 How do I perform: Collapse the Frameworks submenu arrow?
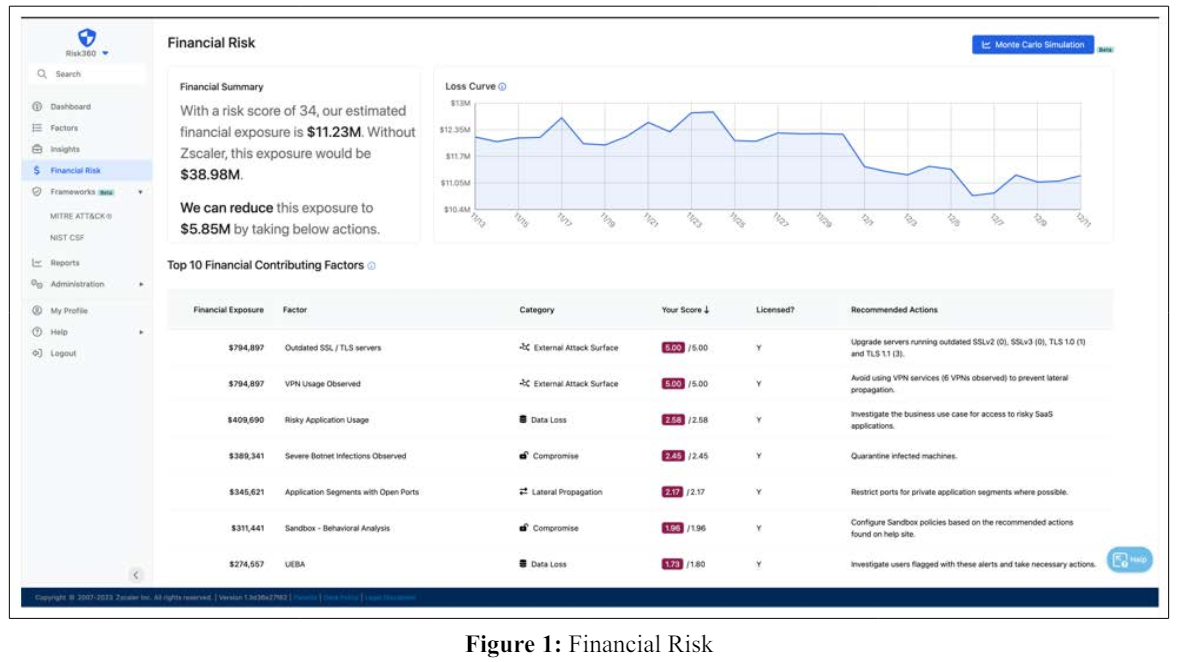coord(140,192)
